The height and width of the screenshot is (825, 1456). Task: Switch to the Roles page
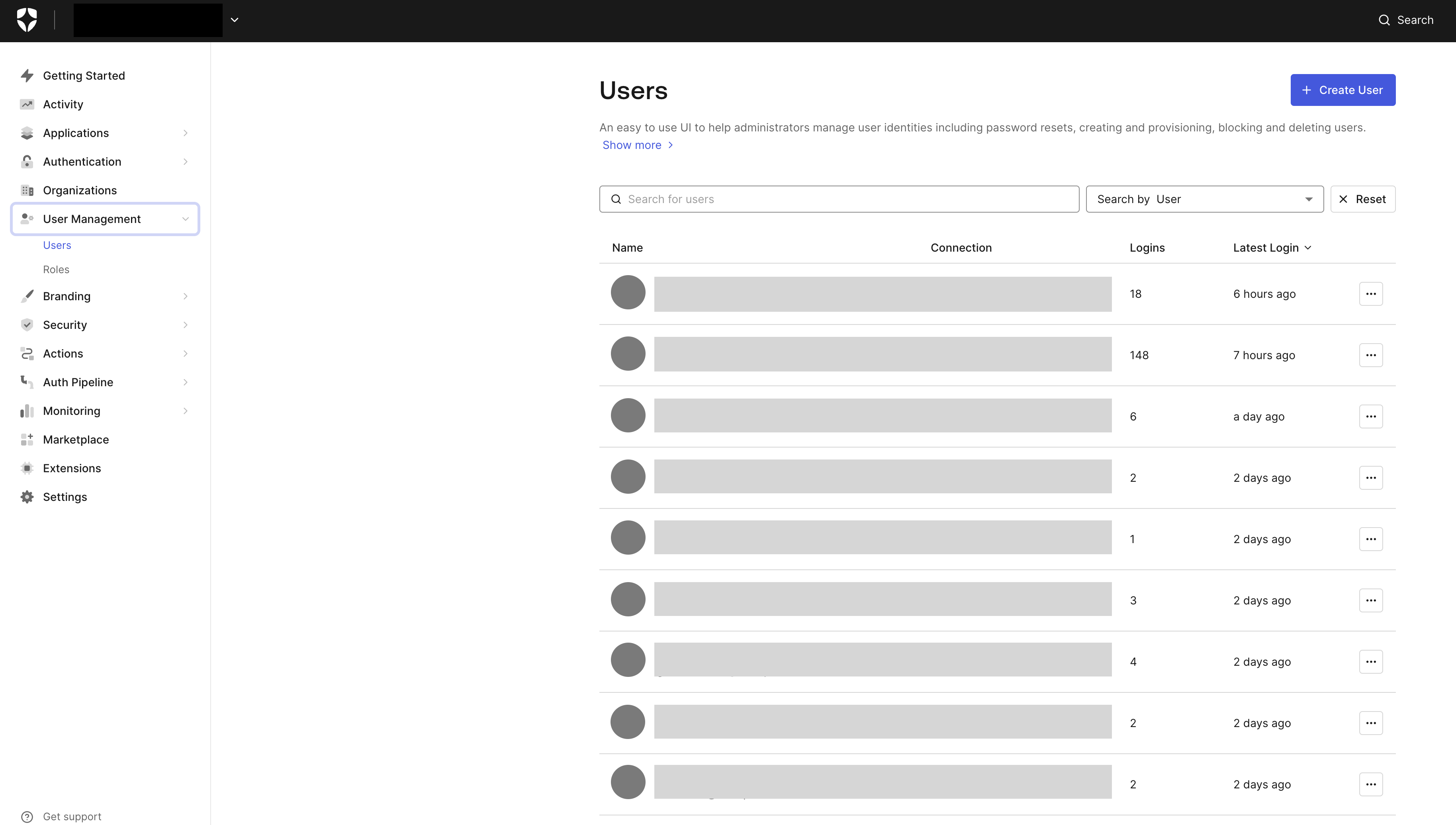55,269
